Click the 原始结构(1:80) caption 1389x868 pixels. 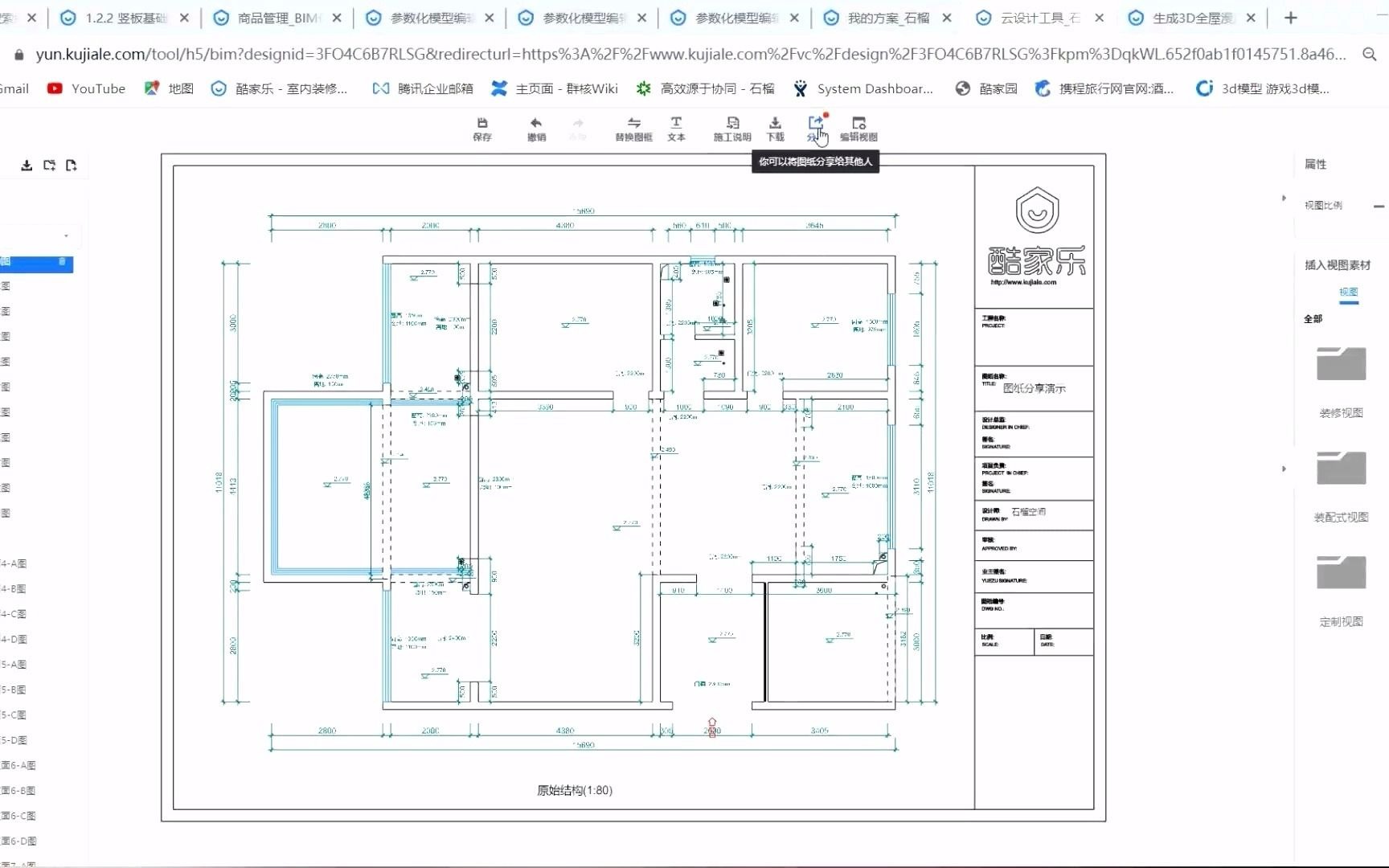[x=575, y=790]
